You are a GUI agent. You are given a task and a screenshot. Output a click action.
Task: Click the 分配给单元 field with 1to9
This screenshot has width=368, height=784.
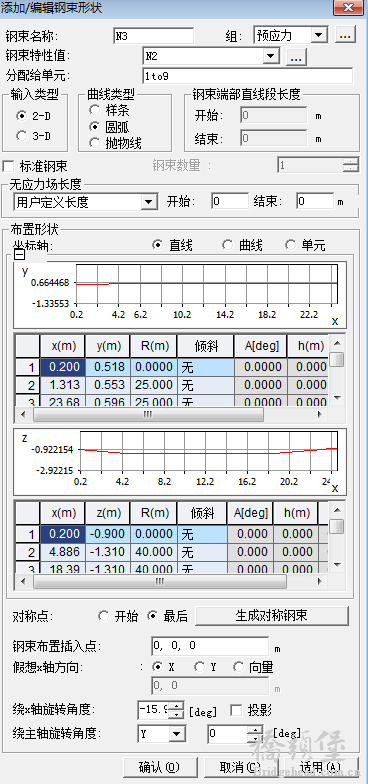(248, 76)
